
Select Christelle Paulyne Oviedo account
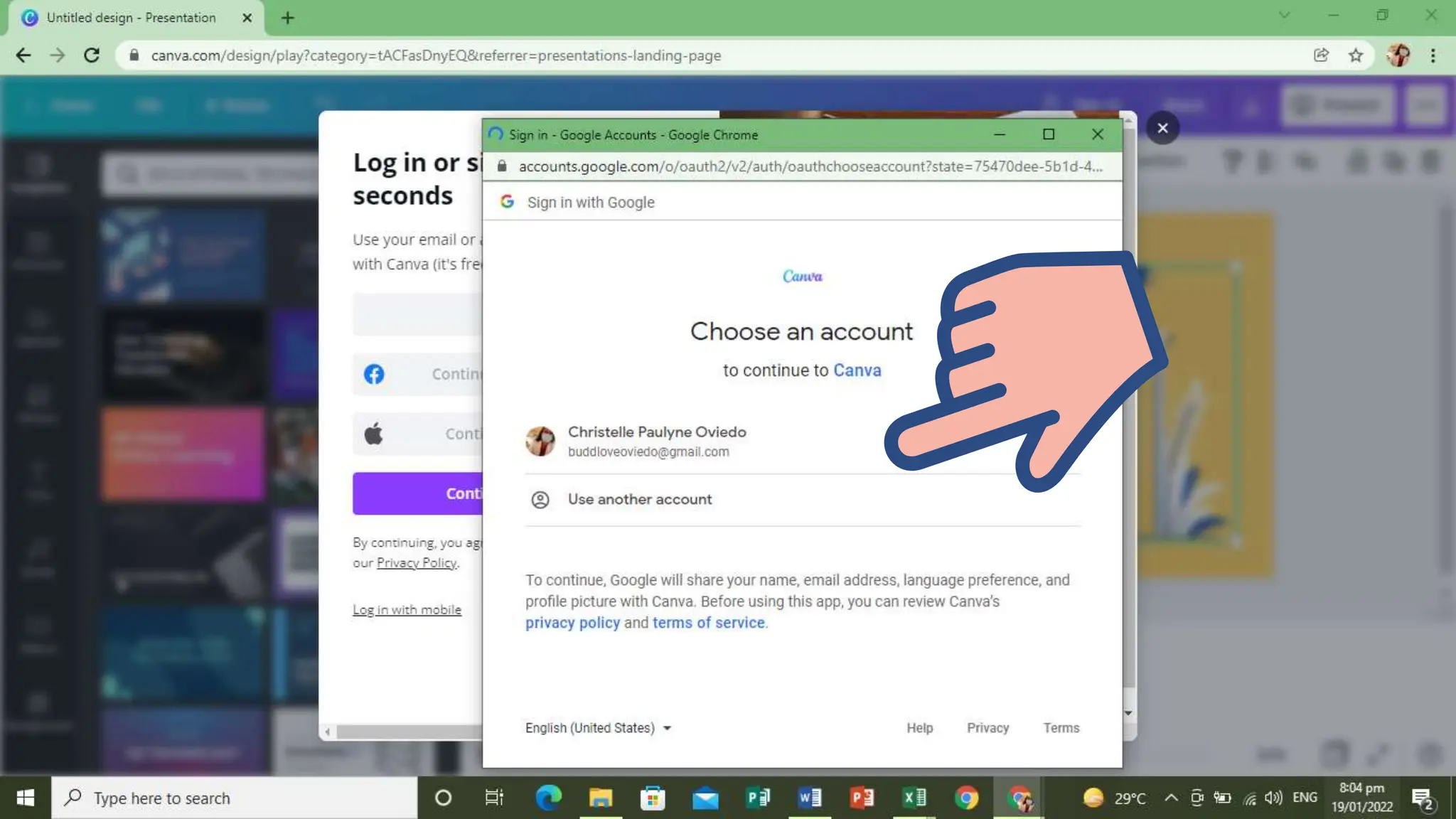[656, 441]
